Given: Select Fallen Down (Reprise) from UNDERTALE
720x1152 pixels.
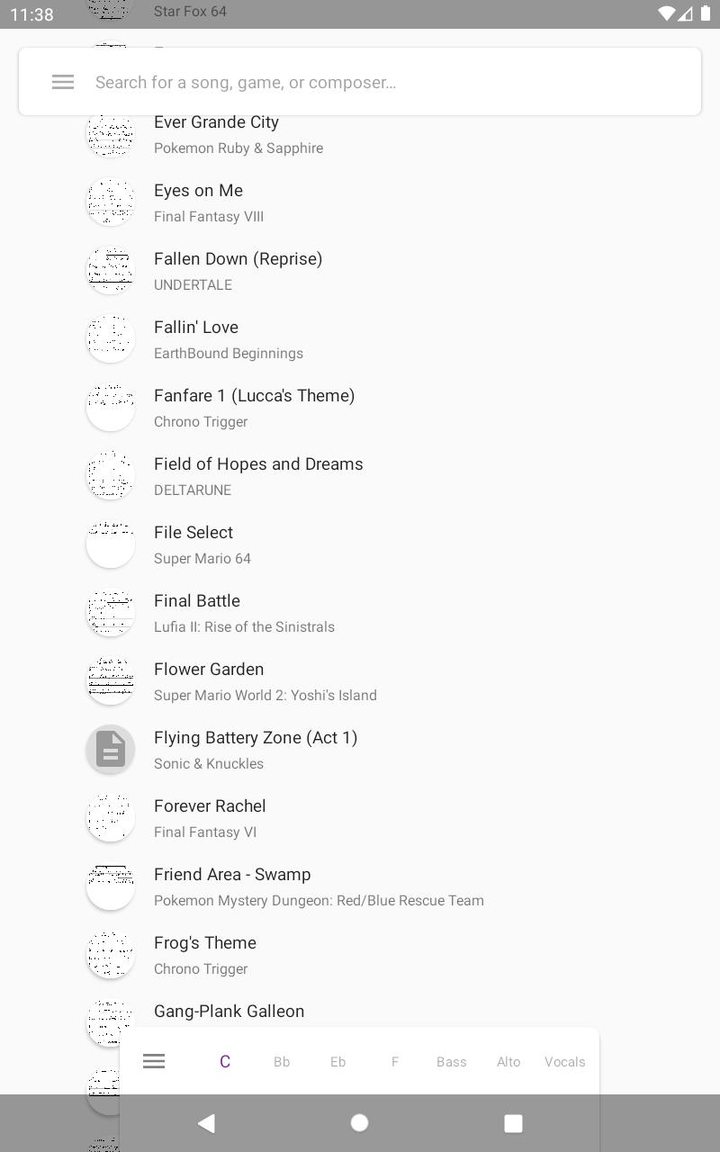Looking at the screenshot, I should (280, 269).
